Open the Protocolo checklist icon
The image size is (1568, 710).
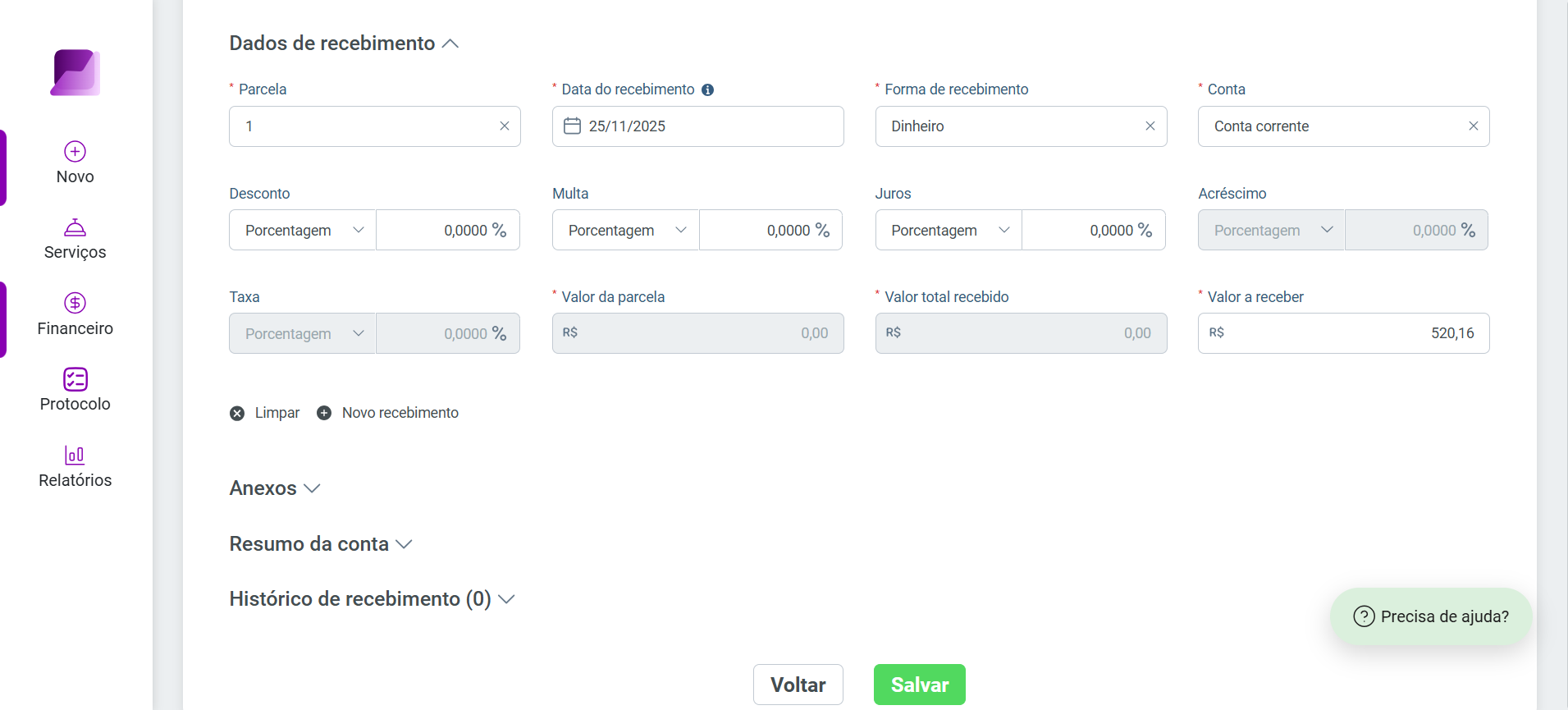(75, 379)
